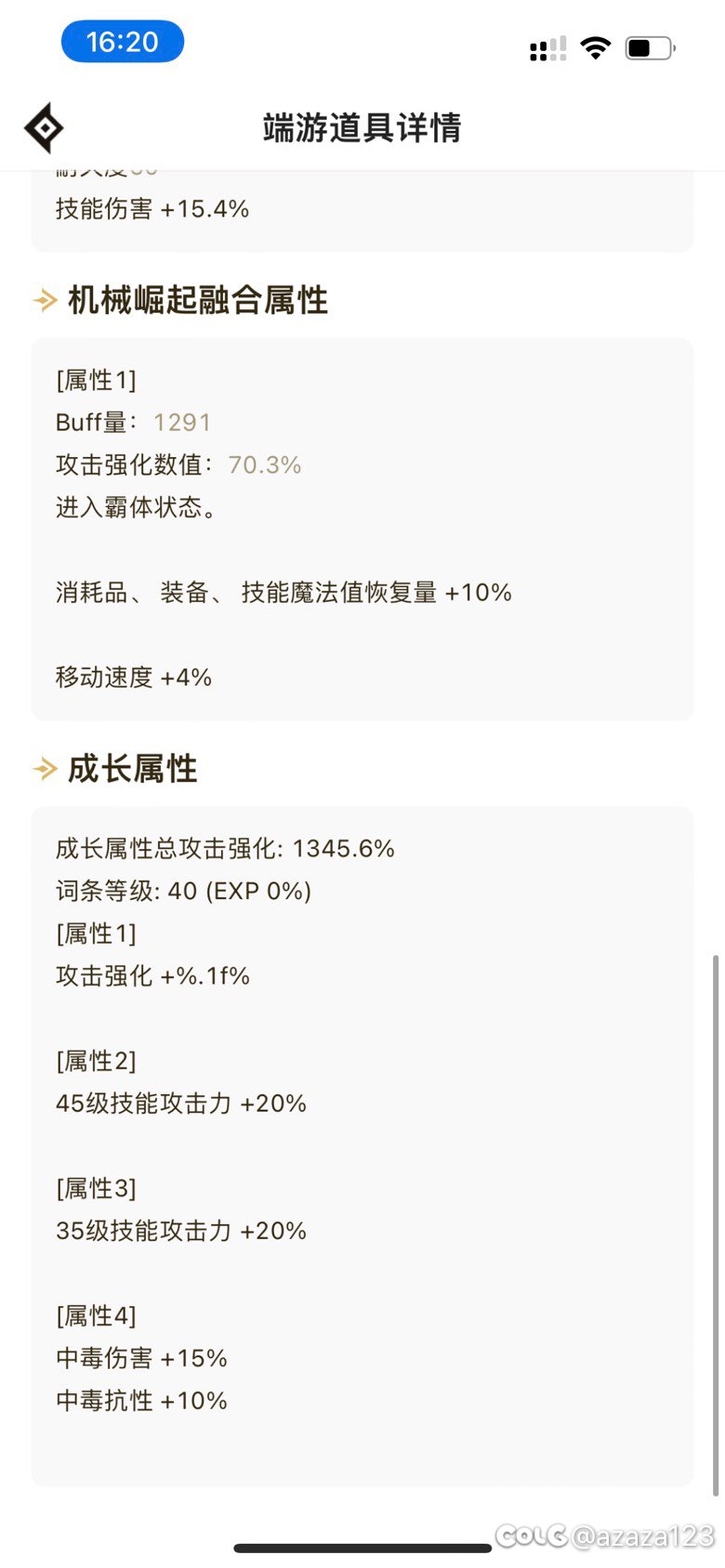Tap the 16:20 time pill
Screen dimensions: 725x1568
point(123,42)
